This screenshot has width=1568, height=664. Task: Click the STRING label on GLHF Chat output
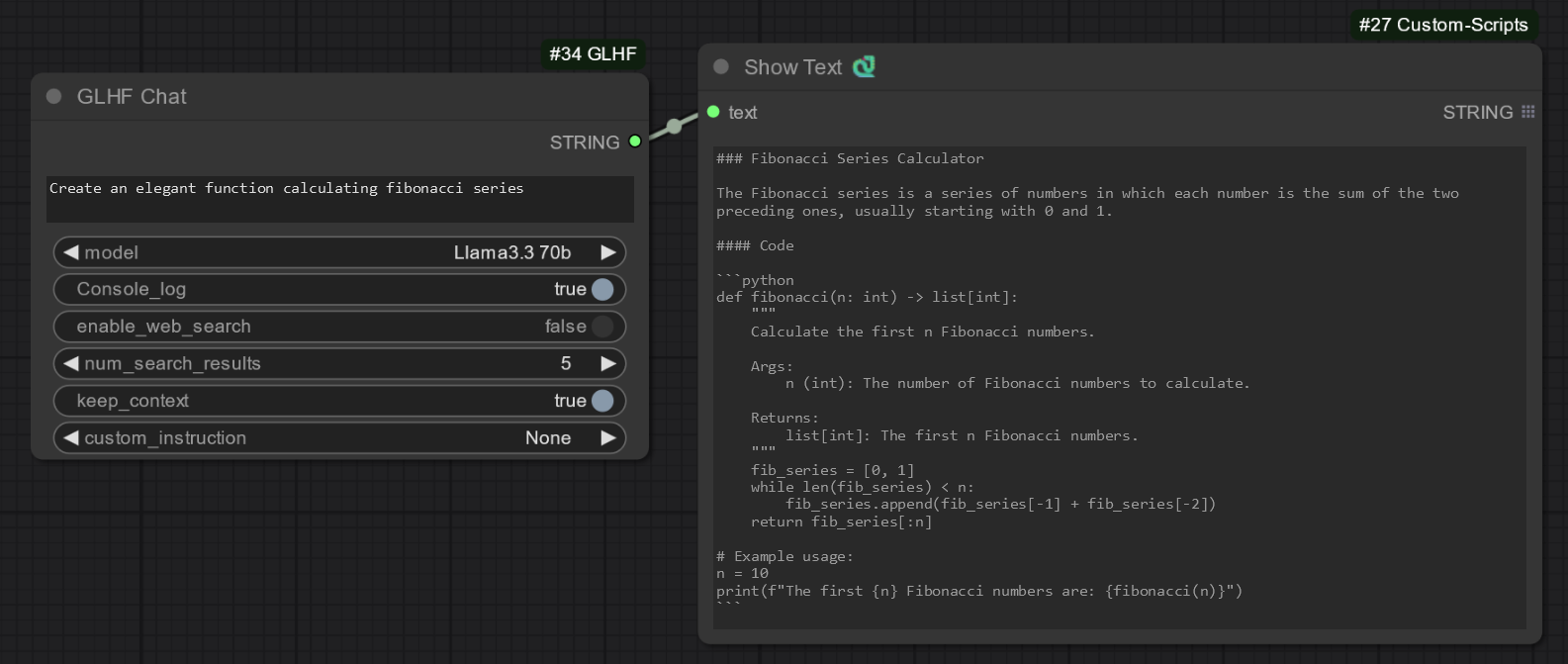click(x=584, y=142)
